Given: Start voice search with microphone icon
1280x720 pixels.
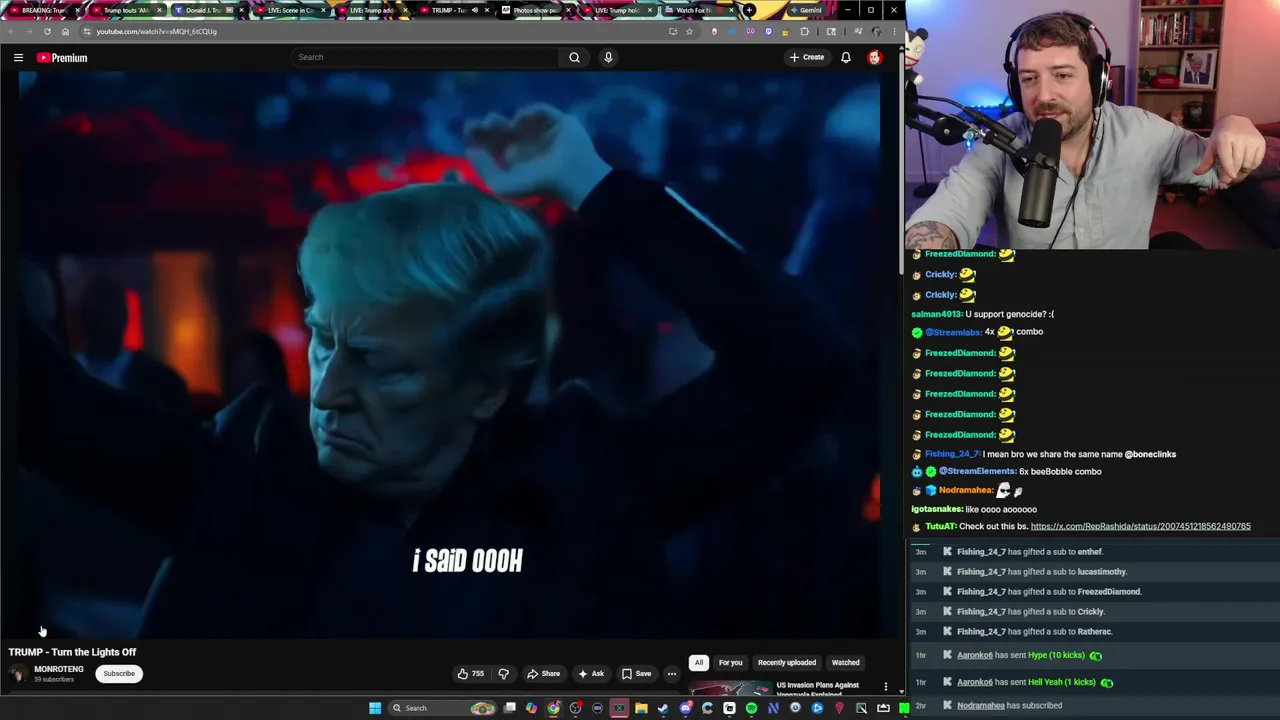Looking at the screenshot, I should click(608, 57).
